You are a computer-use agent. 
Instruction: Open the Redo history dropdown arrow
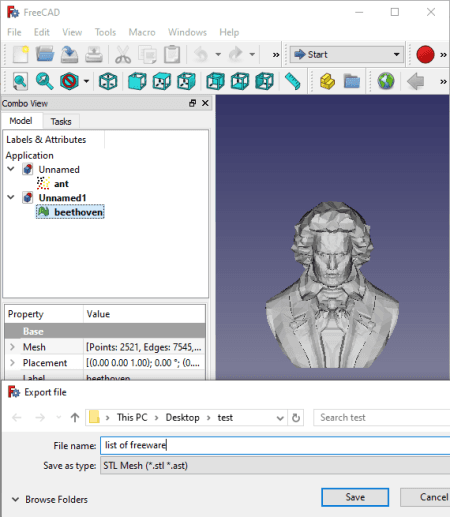click(x=252, y=54)
